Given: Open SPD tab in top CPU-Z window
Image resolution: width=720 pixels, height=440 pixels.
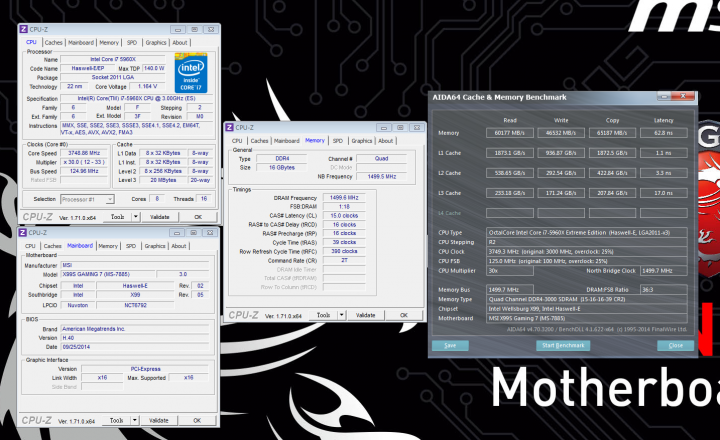Looking at the screenshot, I should point(132,42).
